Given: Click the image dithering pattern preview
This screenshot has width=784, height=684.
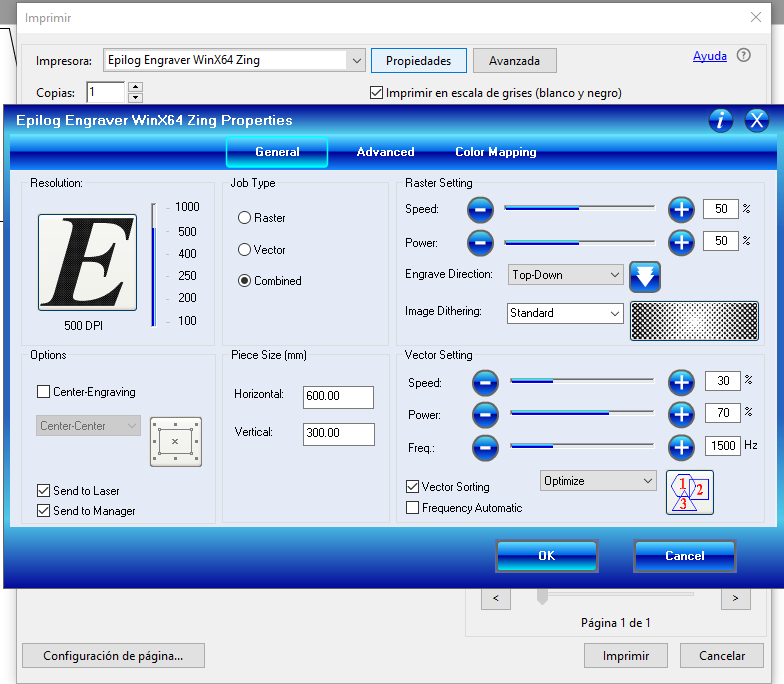Looking at the screenshot, I should 694,320.
